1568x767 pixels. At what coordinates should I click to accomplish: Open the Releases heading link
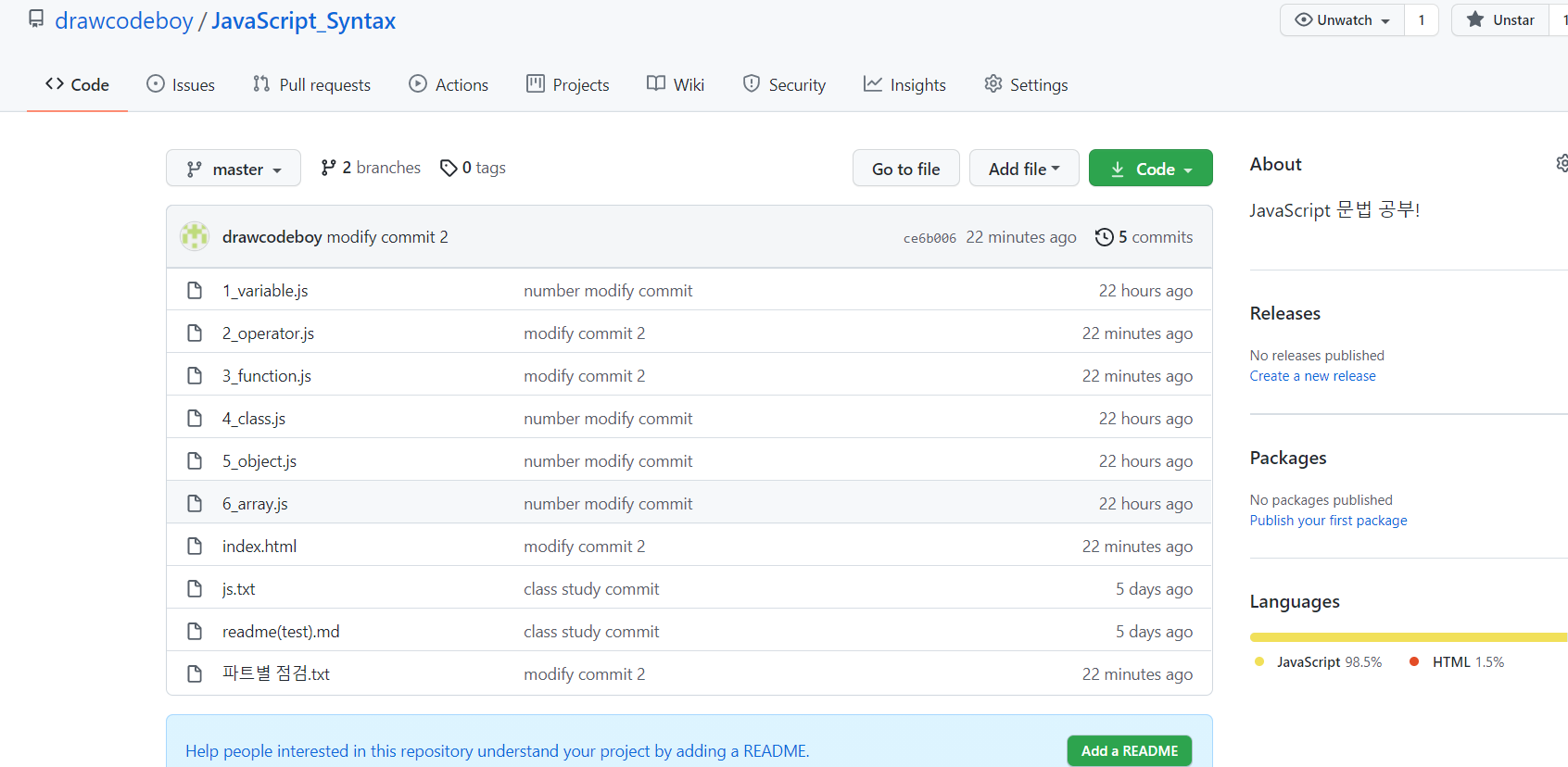[1285, 313]
